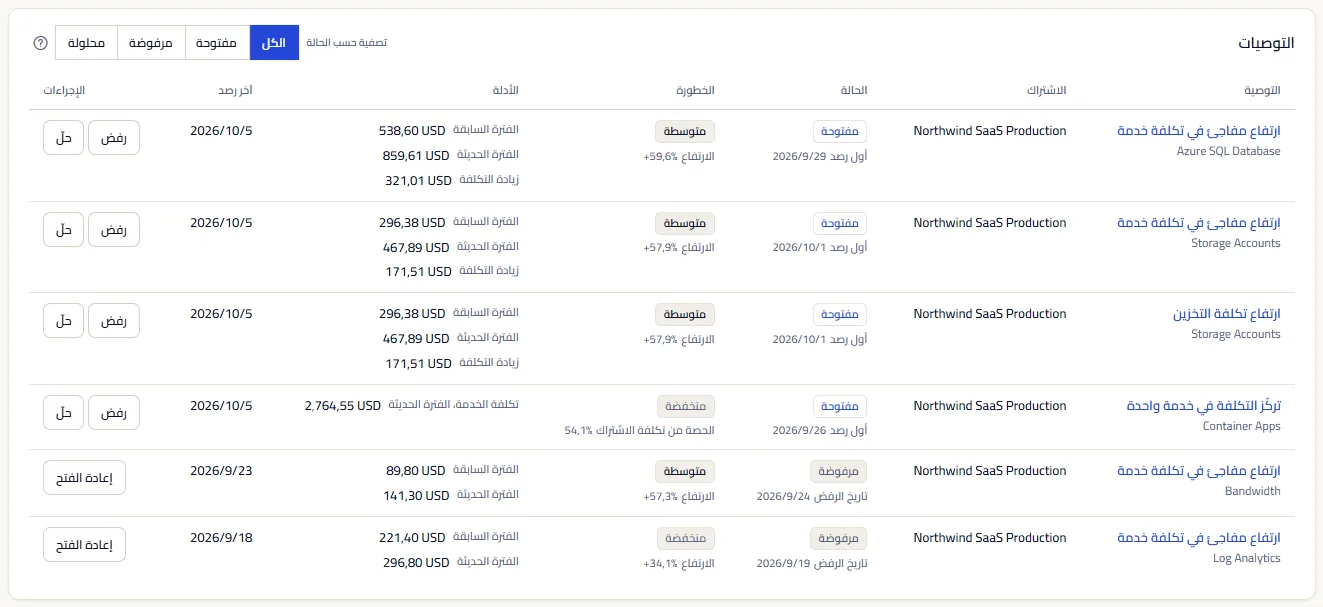The width and height of the screenshot is (1323, 607).
Task: Click رفض on the ارتفاع تكلفة التخزين row
Action: point(114,321)
